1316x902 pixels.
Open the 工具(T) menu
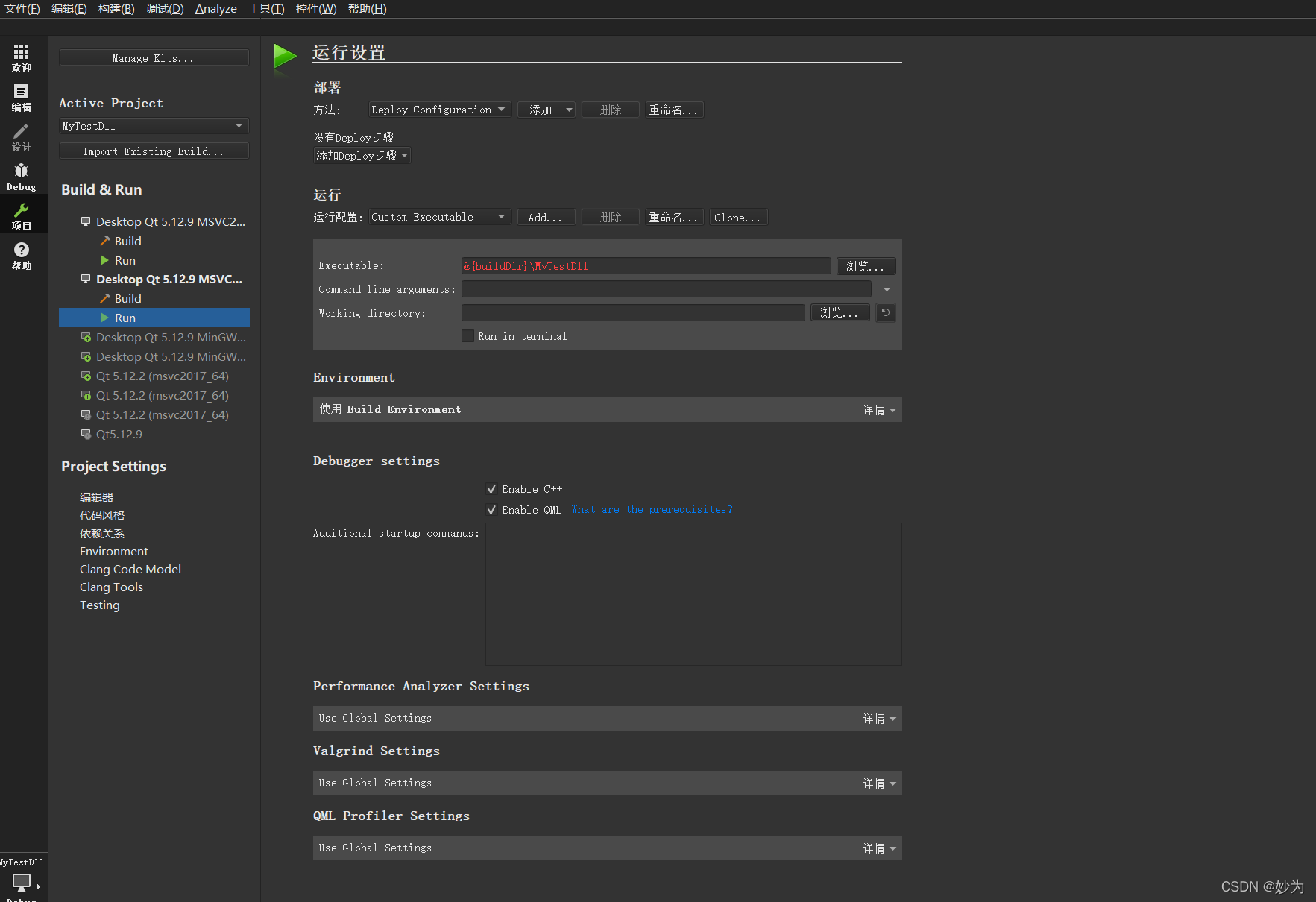point(266,8)
